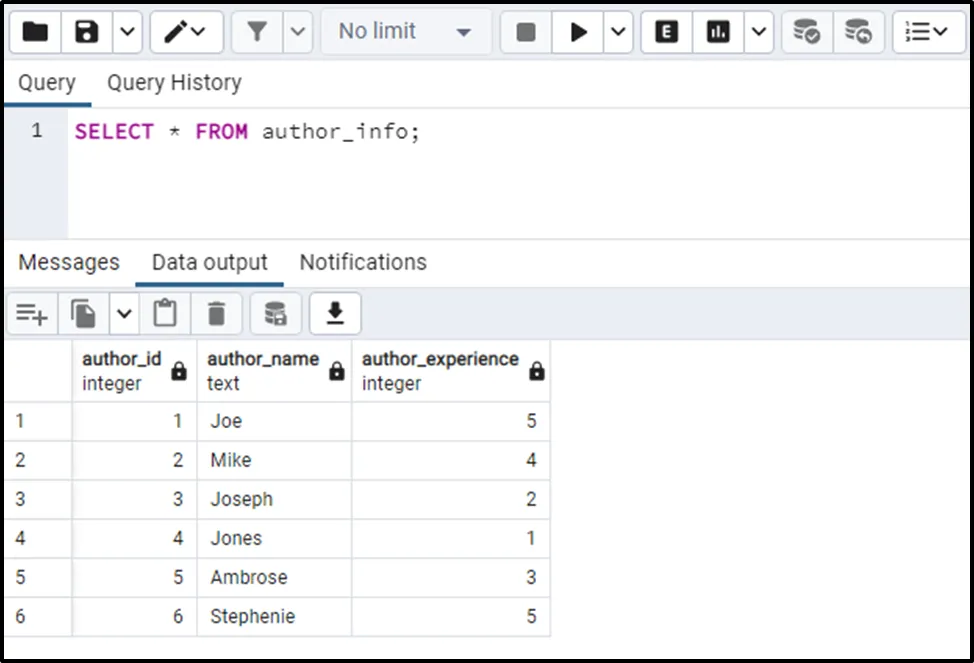Open the Copy options dropdown arrow
Screen dimensions: 974x663
pyautogui.click(x=124, y=315)
